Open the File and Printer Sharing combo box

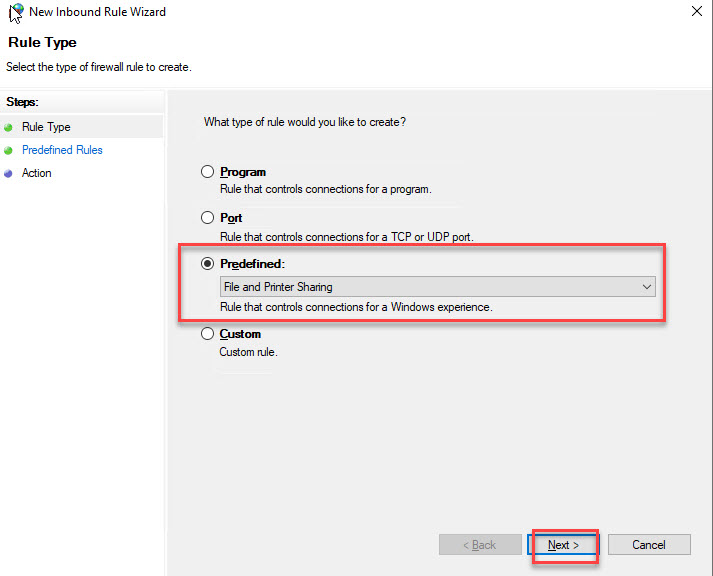click(x=430, y=287)
